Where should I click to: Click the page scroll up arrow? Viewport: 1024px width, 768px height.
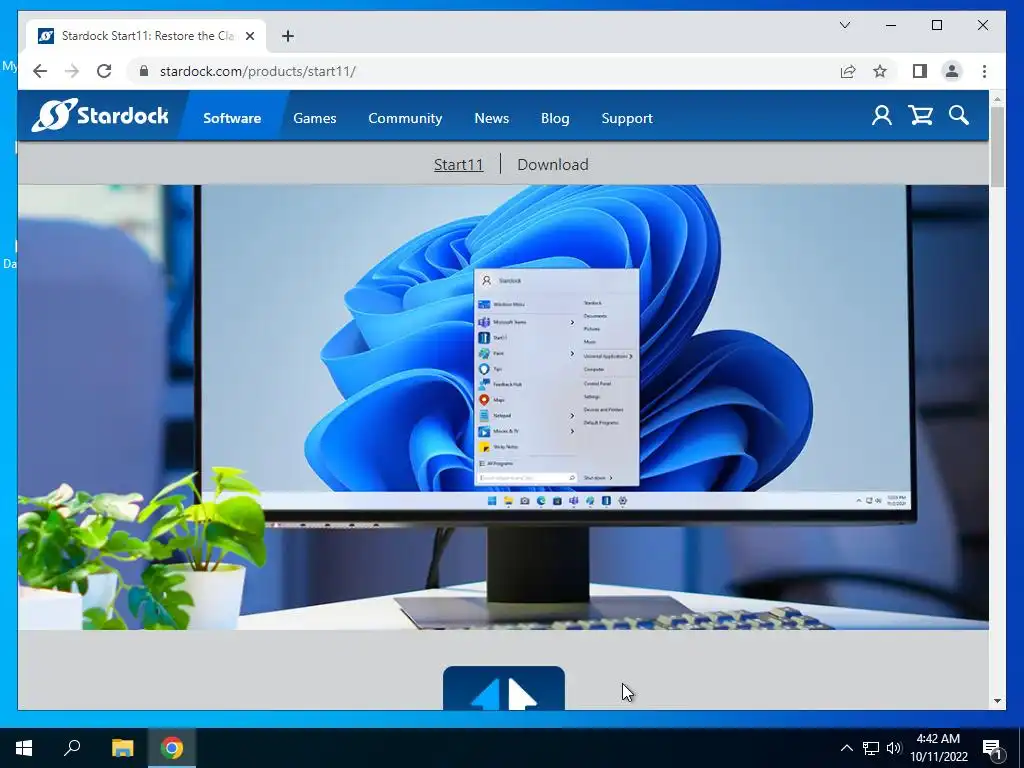pyautogui.click(x=997, y=99)
